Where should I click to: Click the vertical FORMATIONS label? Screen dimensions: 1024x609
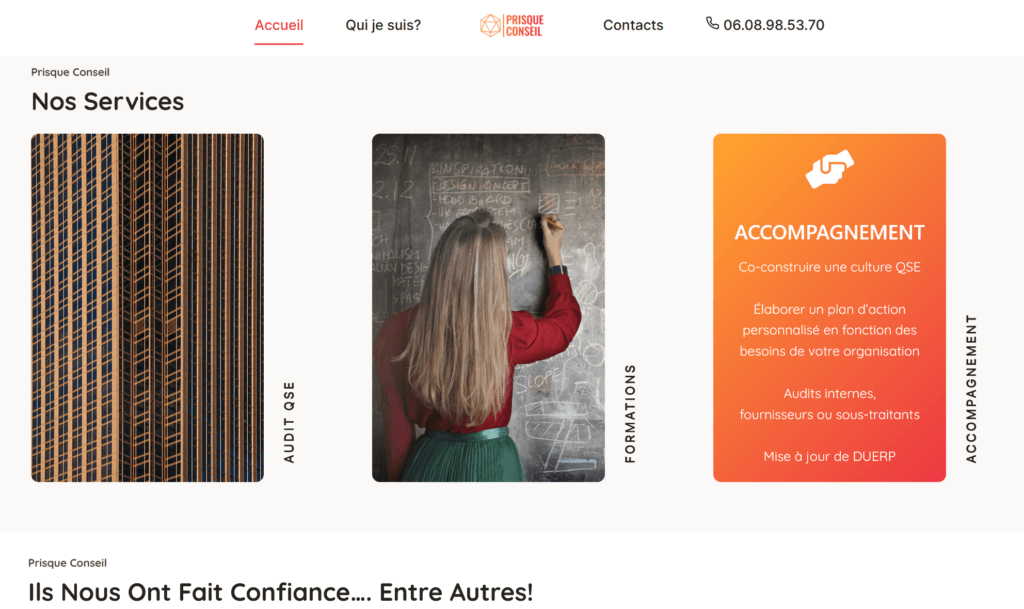pos(630,414)
